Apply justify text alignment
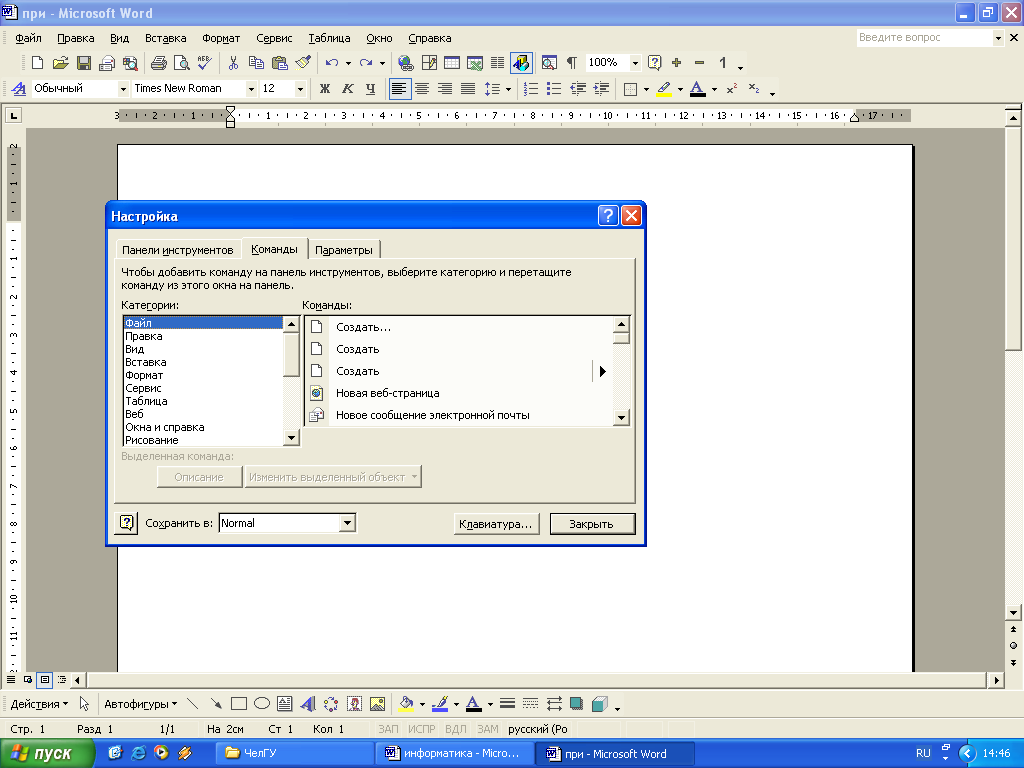The image size is (1024, 768). (468, 89)
